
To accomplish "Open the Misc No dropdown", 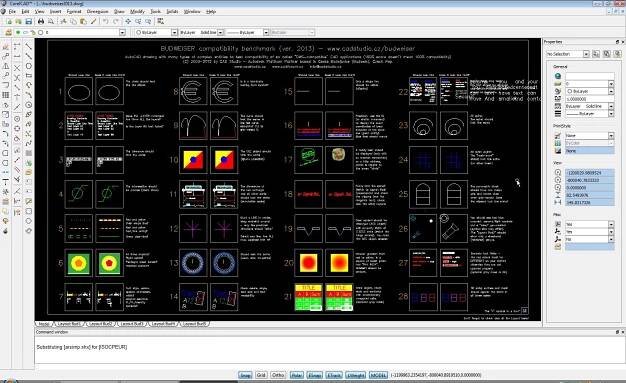I will (611, 239).
